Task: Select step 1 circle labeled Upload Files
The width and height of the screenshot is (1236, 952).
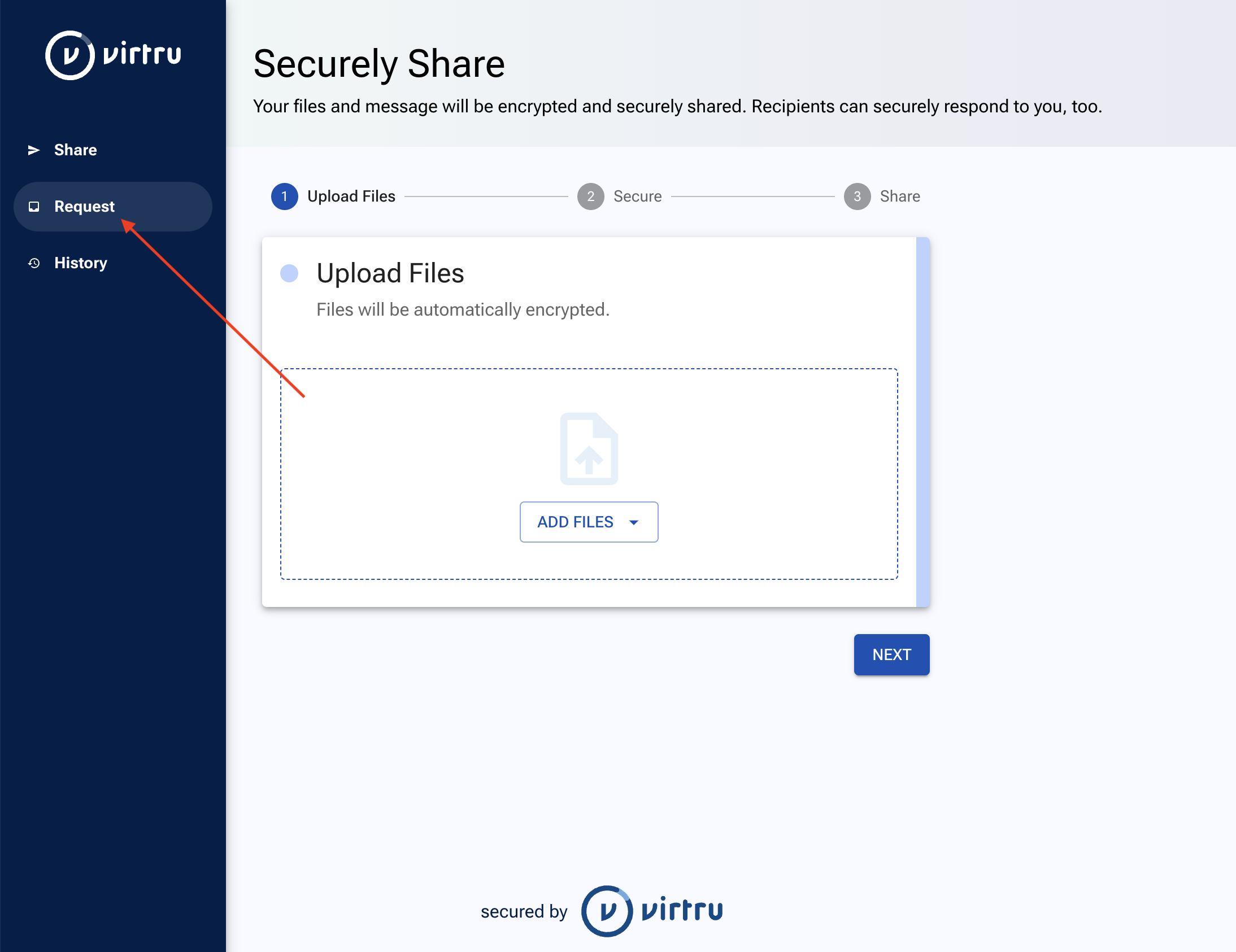Action: (x=285, y=196)
